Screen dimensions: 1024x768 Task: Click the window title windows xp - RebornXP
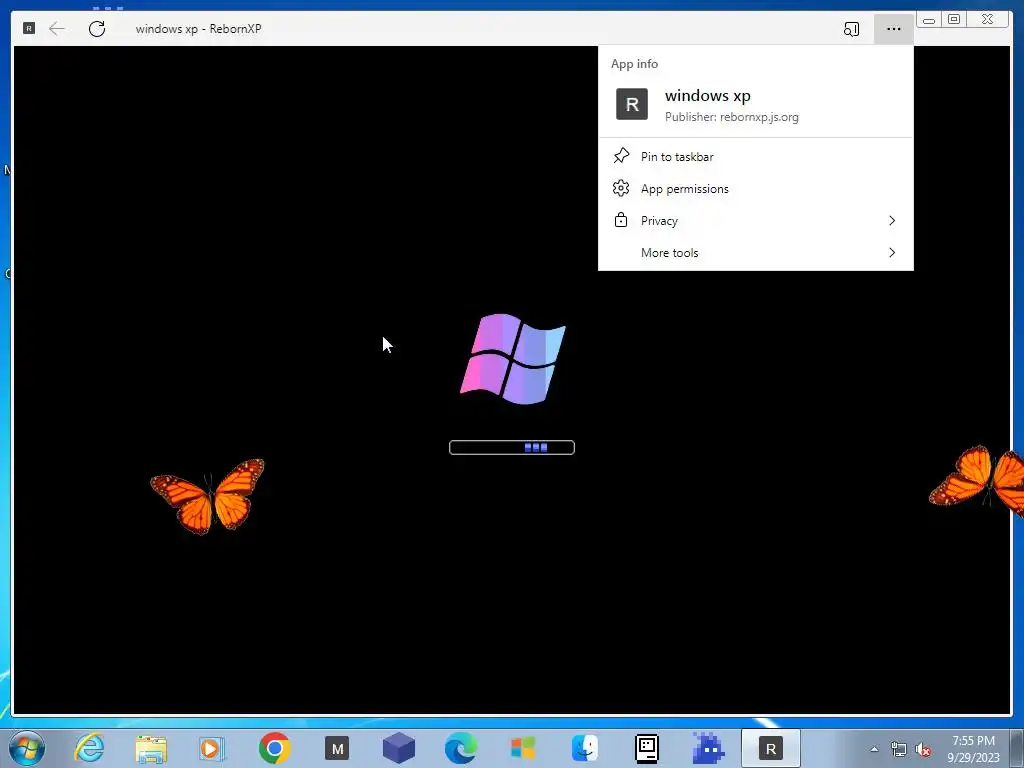point(199,29)
